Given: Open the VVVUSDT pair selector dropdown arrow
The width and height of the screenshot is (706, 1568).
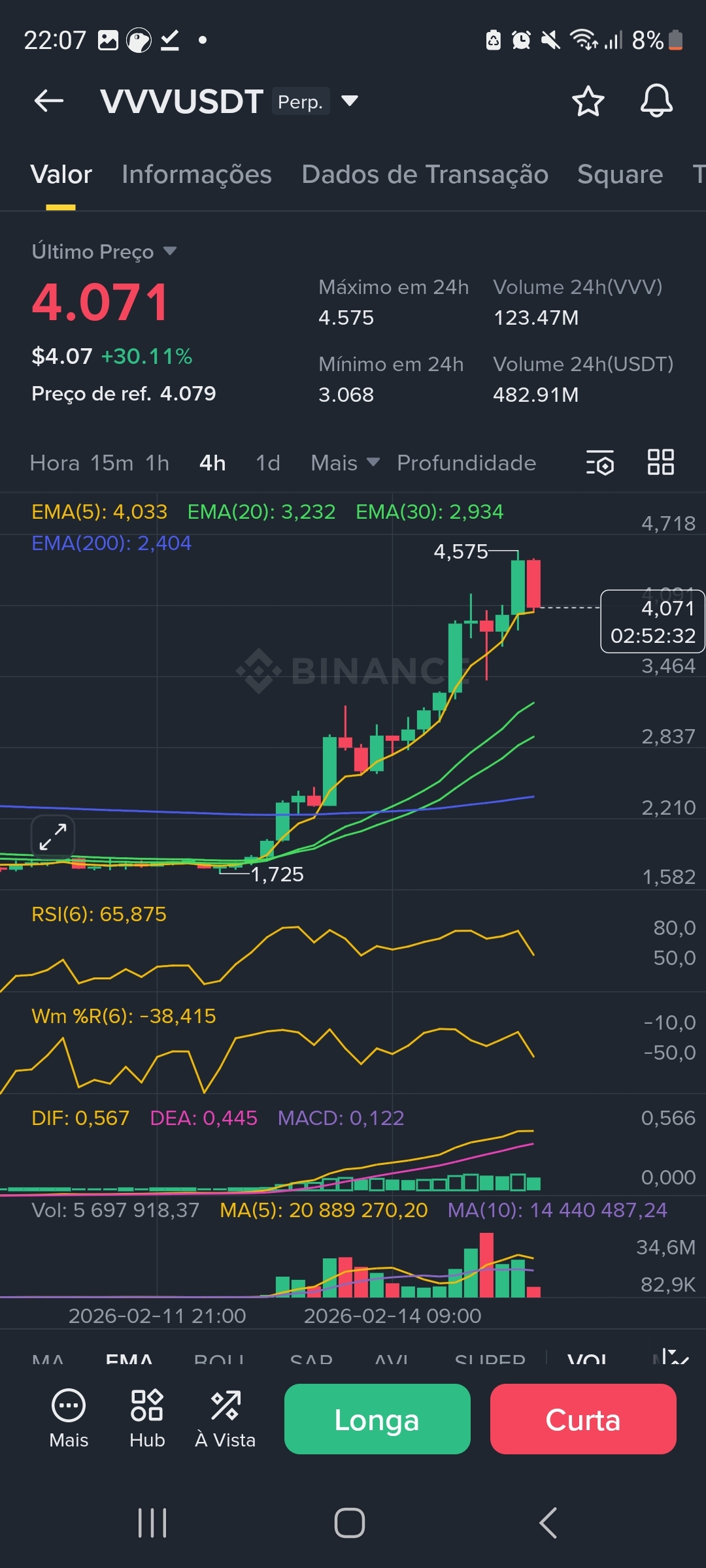Looking at the screenshot, I should [350, 101].
